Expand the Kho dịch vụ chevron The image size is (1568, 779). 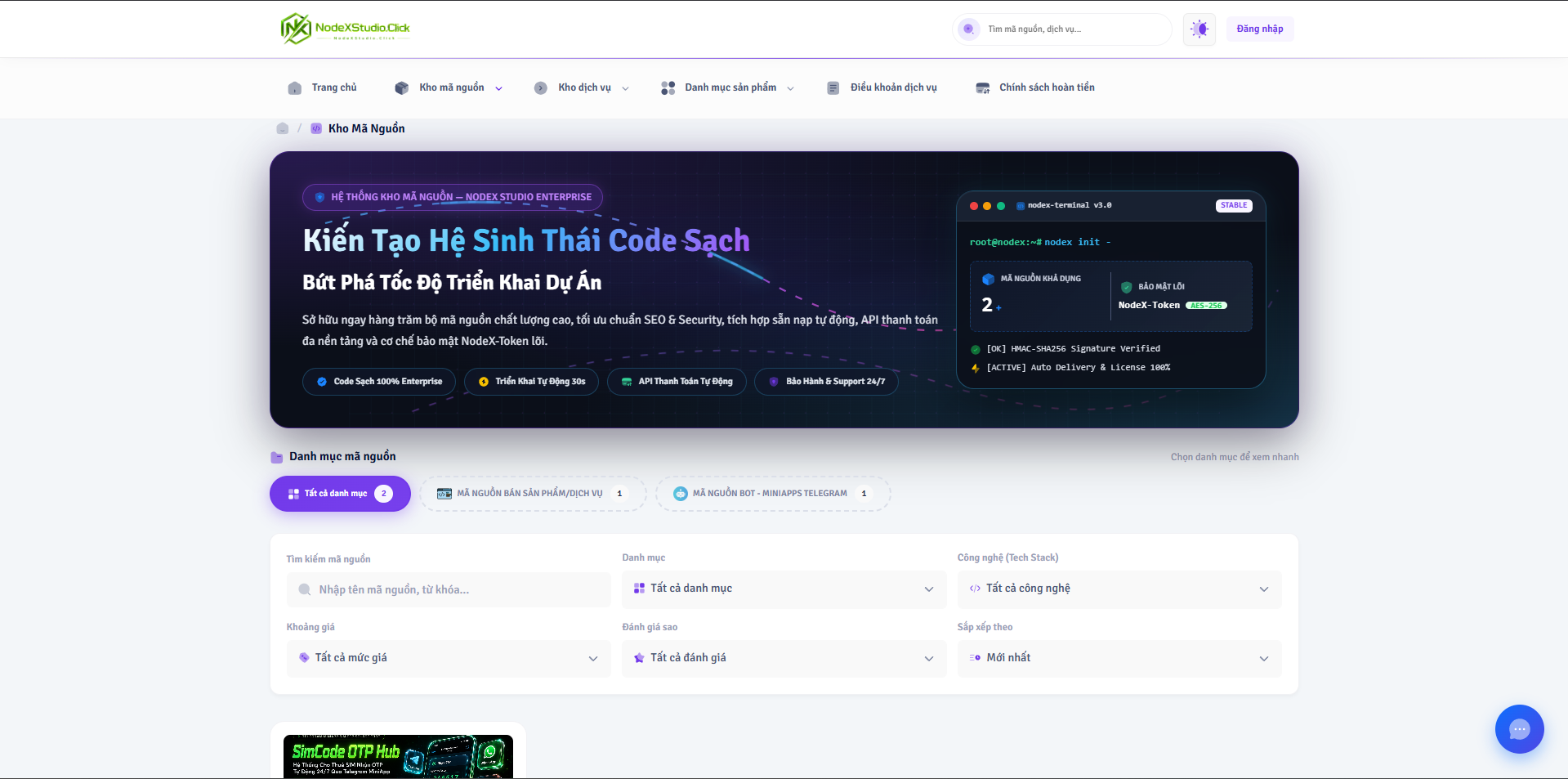click(x=625, y=88)
